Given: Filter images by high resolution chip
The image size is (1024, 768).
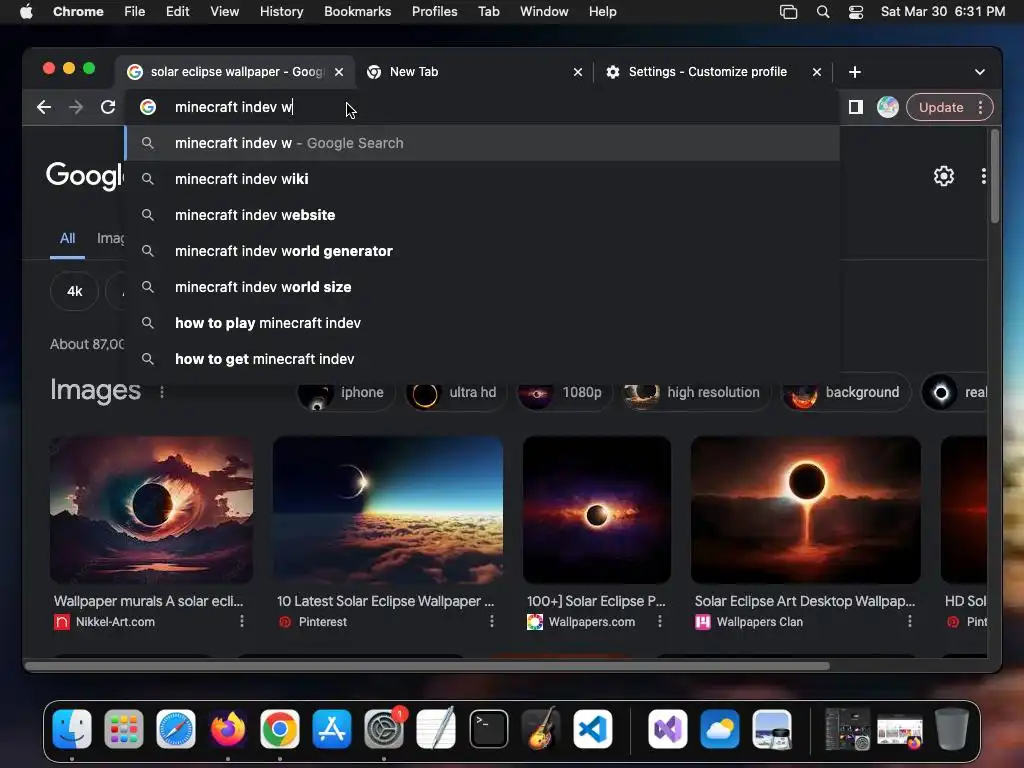Looking at the screenshot, I should [696, 392].
